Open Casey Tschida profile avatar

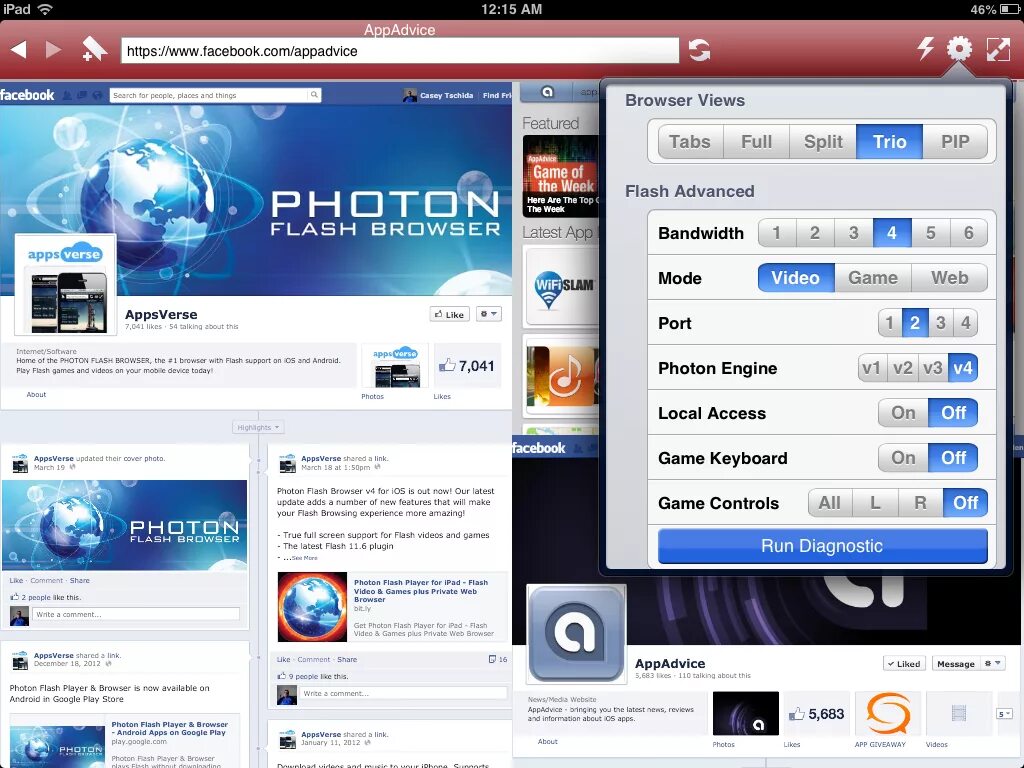point(409,95)
